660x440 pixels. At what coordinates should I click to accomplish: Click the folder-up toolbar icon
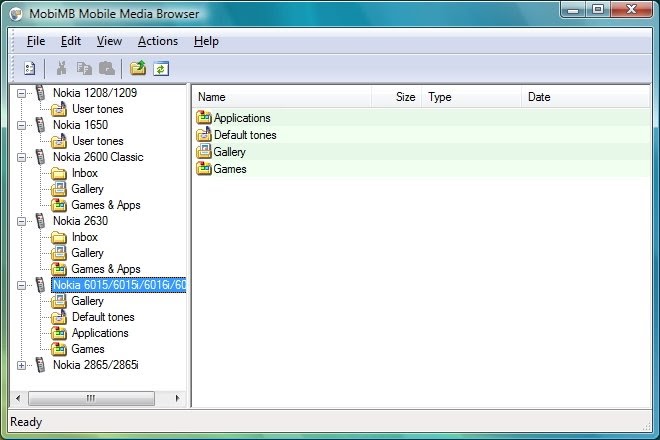click(x=138, y=68)
